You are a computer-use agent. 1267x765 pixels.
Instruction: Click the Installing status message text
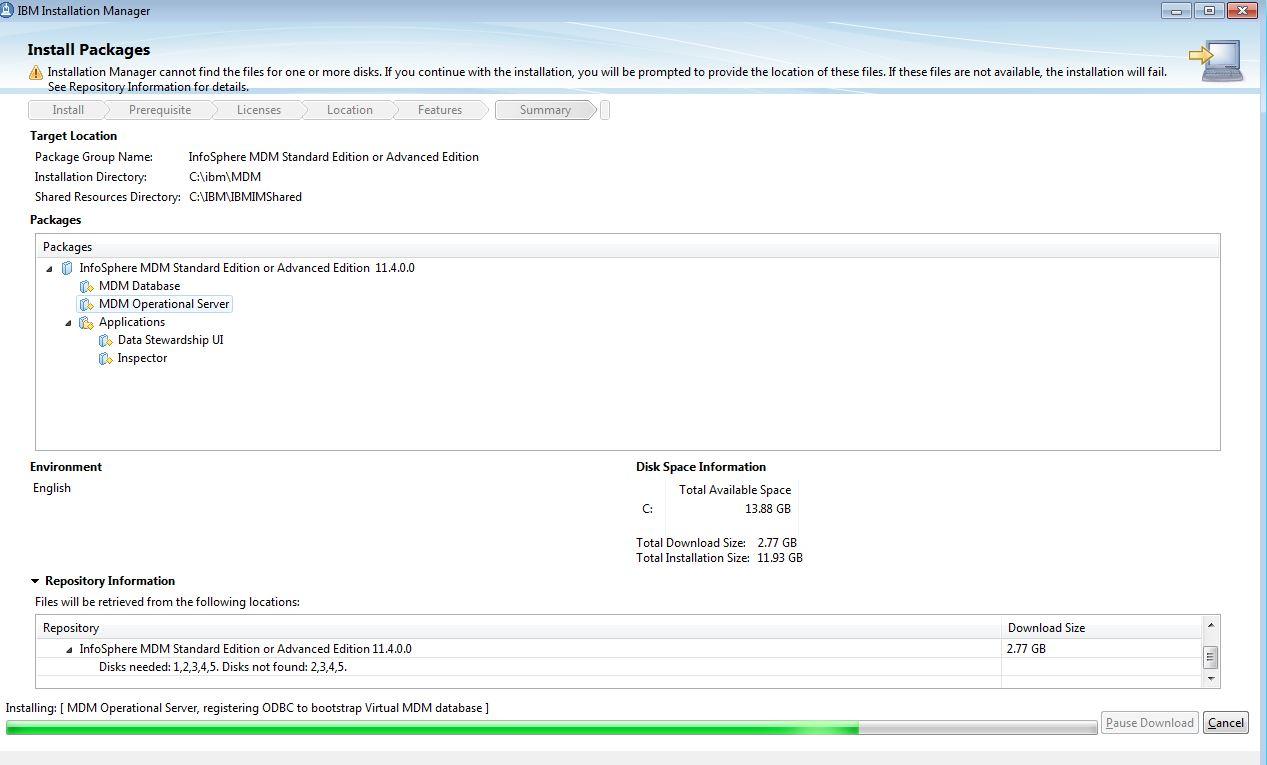[247, 708]
